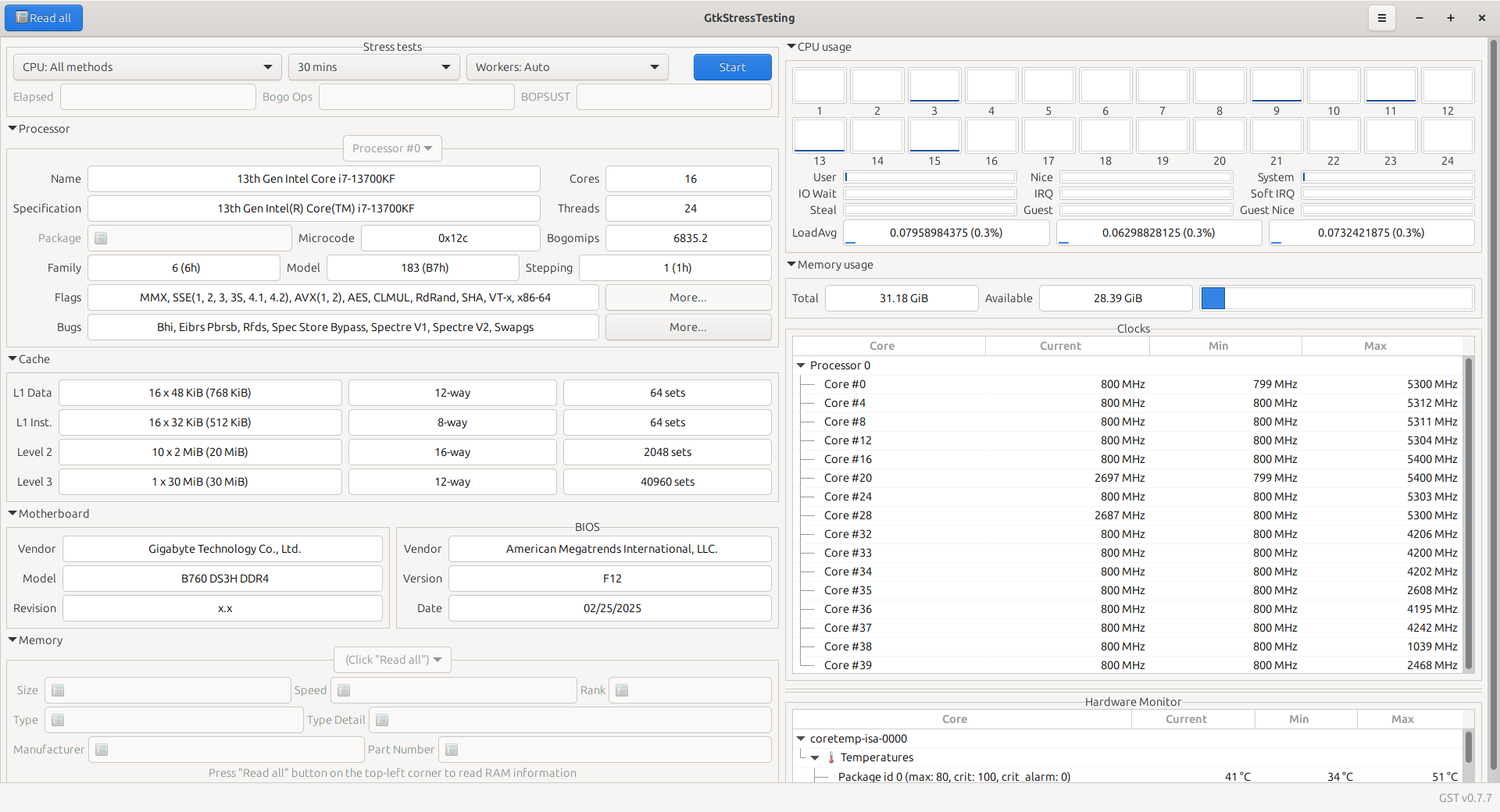Click the Read all button

click(x=44, y=18)
